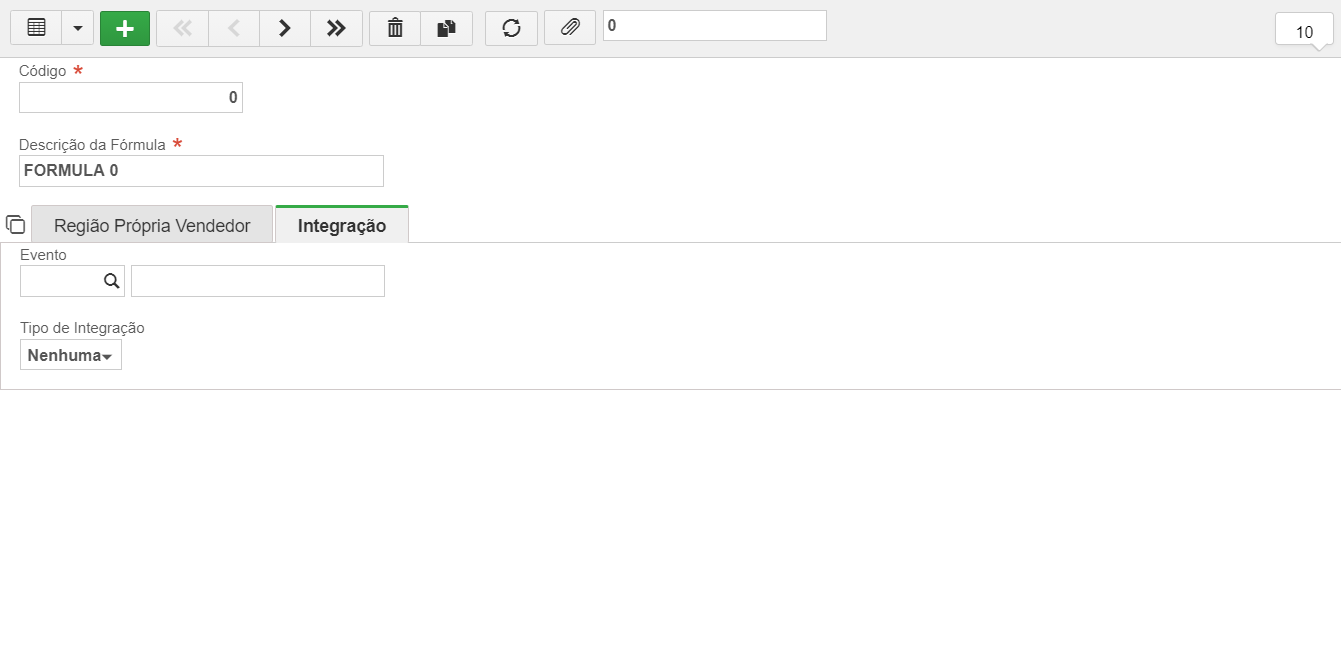This screenshot has height=663, width=1341.
Task: Open Tipo de Integração Nenhuma dropdown
Action: 71,355
